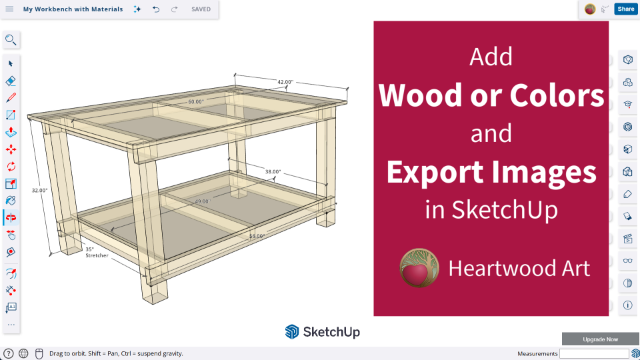This screenshot has width=640, height=360.
Task: Click the 42.00" dimension label
Action: click(x=285, y=82)
